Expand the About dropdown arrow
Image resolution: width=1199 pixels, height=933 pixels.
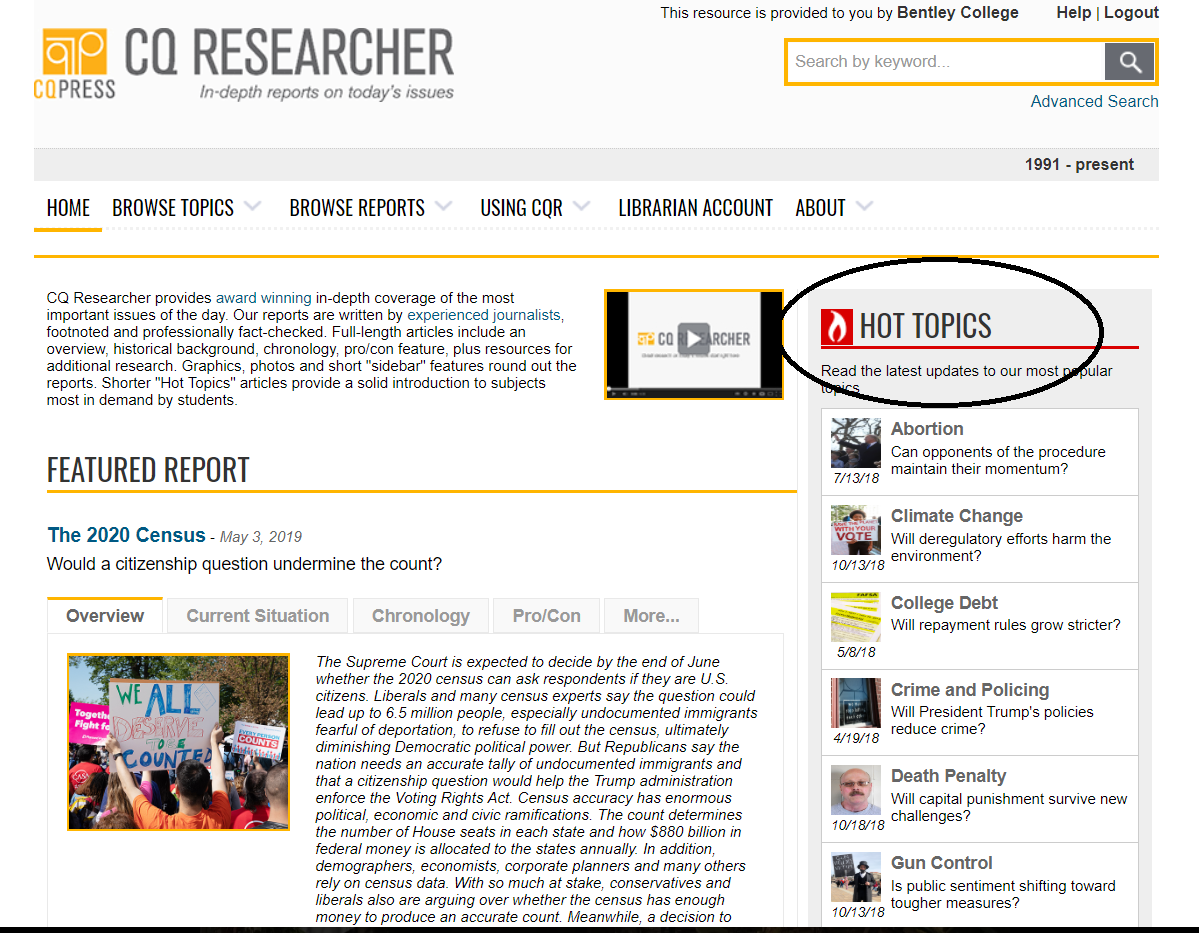pos(864,206)
